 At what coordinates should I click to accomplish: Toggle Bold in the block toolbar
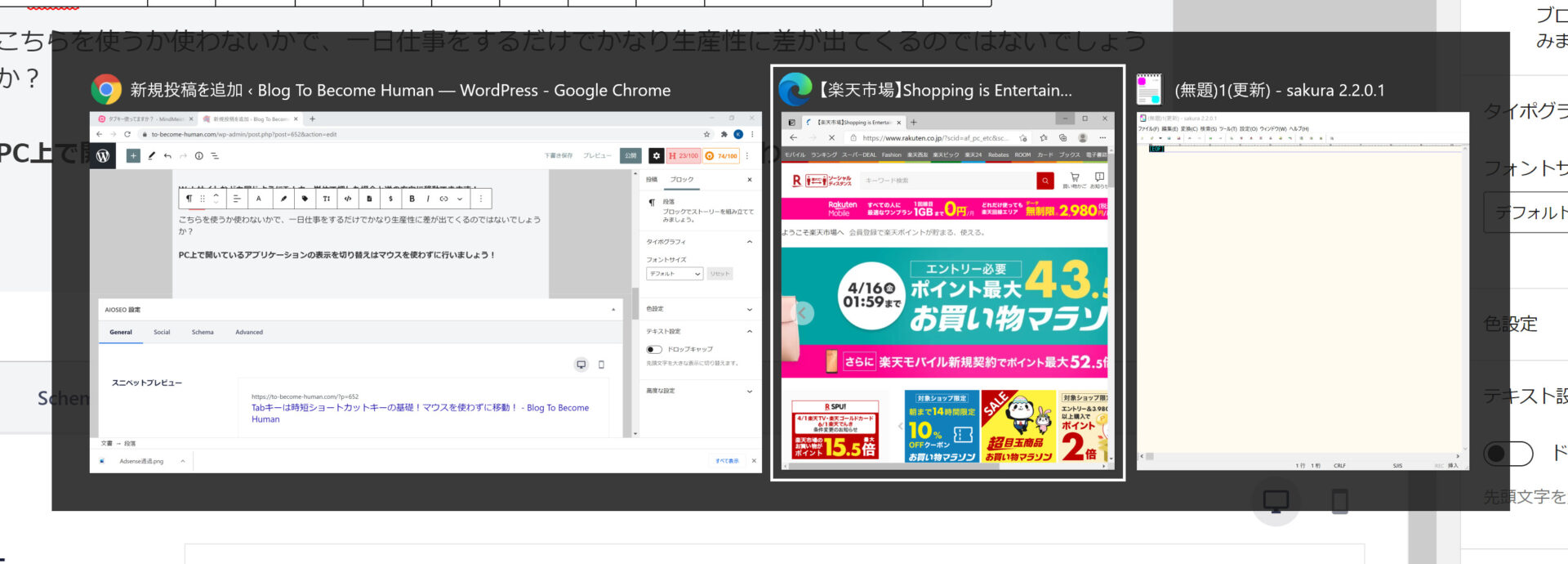point(412,199)
